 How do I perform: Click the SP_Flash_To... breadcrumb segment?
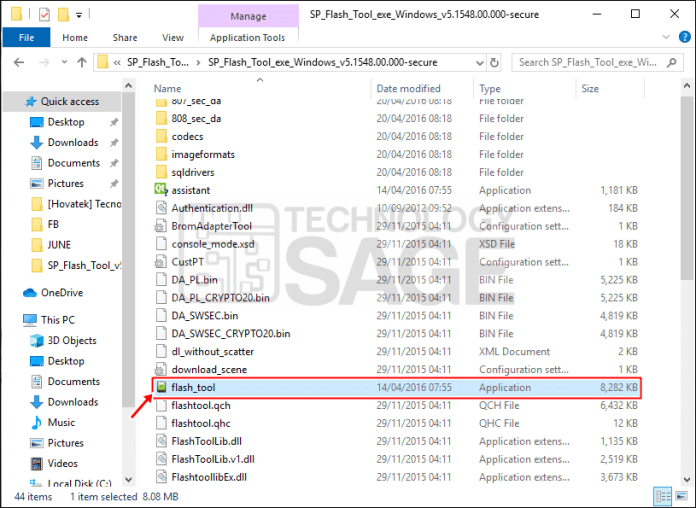coord(158,63)
